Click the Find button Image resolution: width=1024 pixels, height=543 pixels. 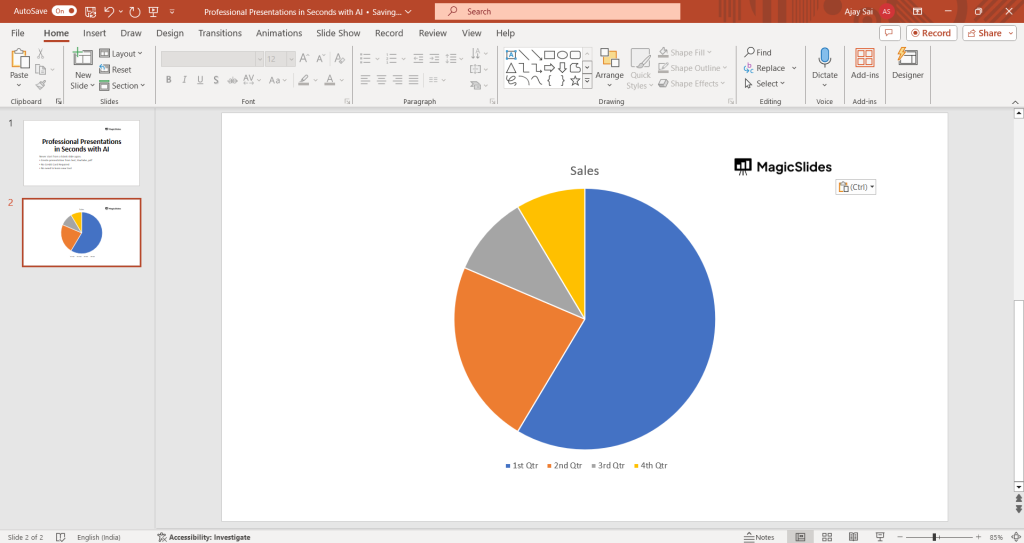pyautogui.click(x=758, y=52)
